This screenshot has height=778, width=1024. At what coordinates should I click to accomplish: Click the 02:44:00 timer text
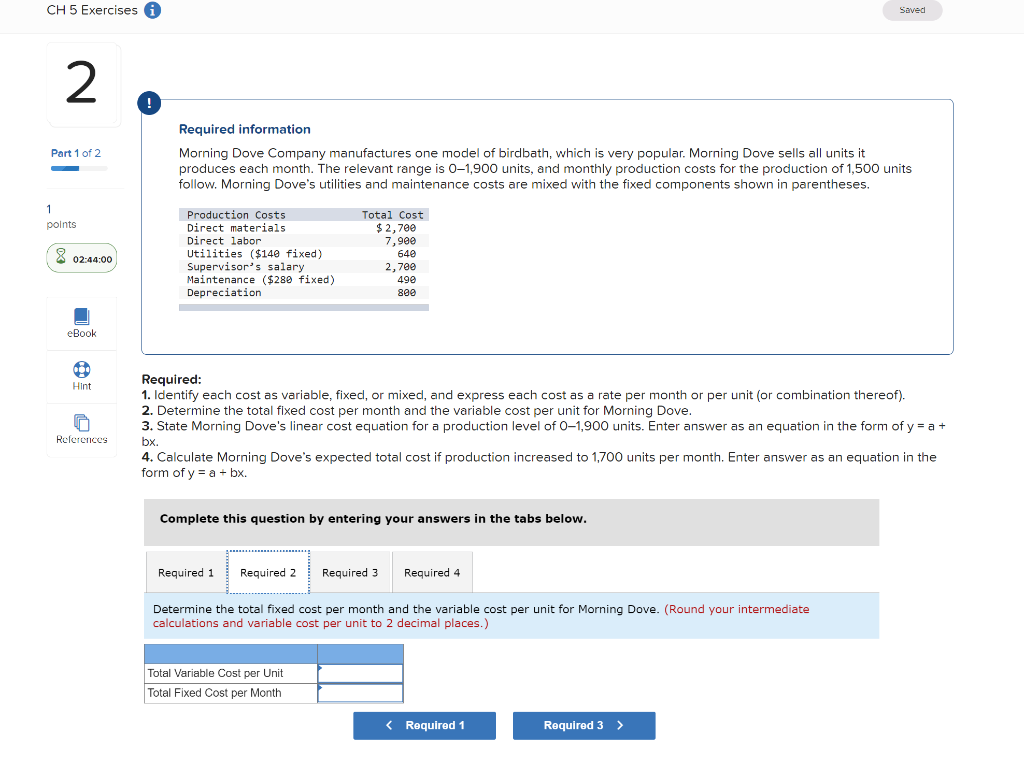[93, 259]
